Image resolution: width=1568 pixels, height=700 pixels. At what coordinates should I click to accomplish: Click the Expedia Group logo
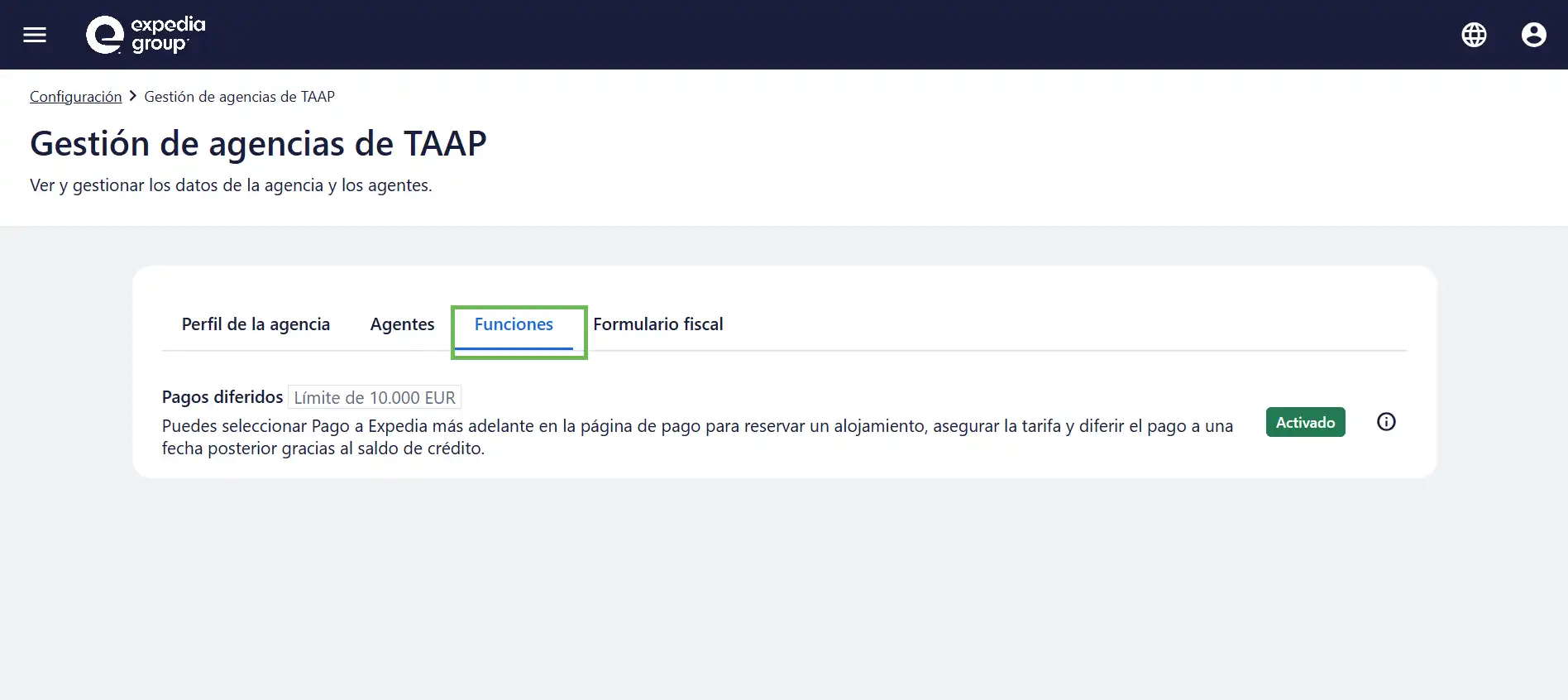tap(146, 35)
